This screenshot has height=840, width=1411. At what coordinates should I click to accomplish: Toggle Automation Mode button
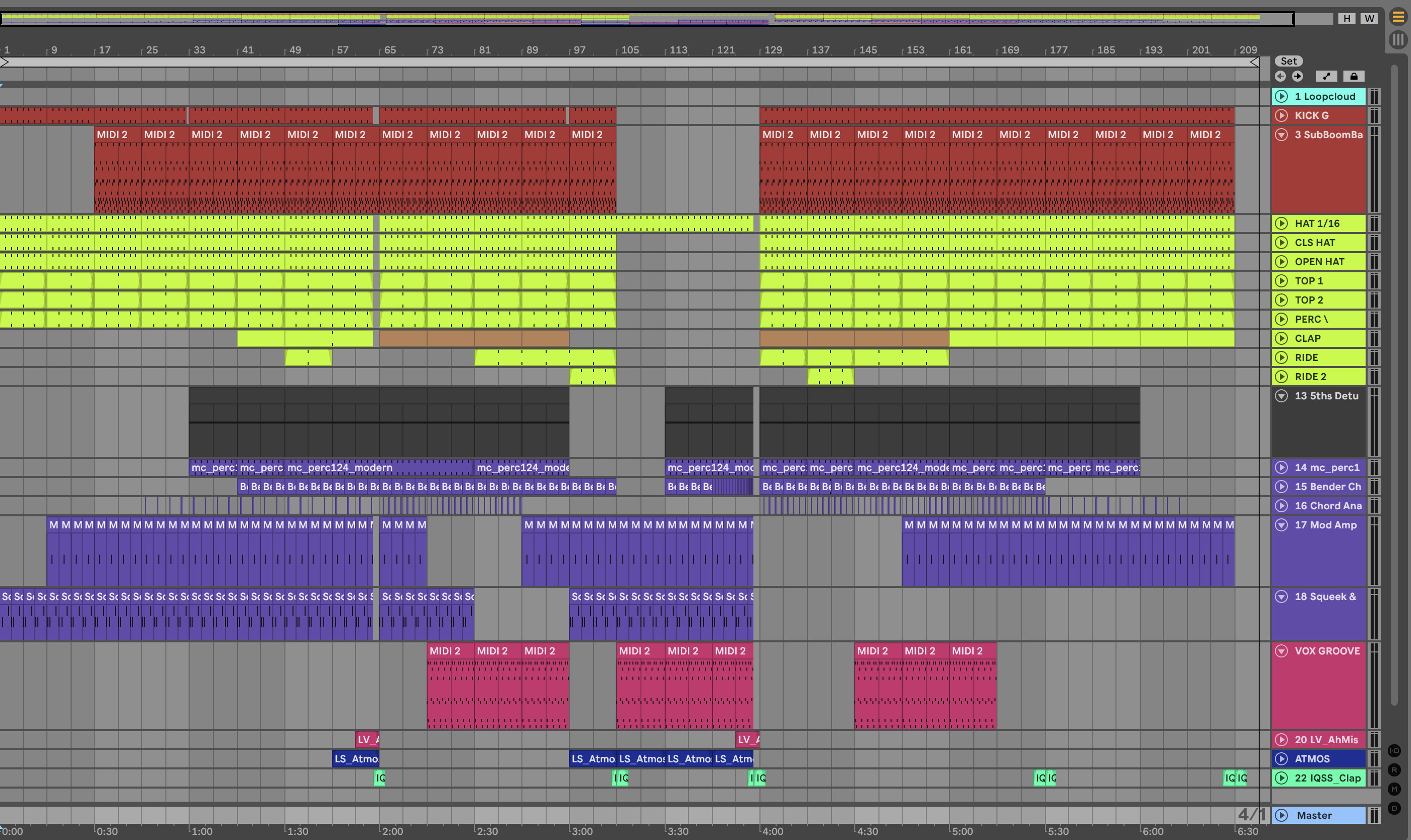click(x=1326, y=76)
